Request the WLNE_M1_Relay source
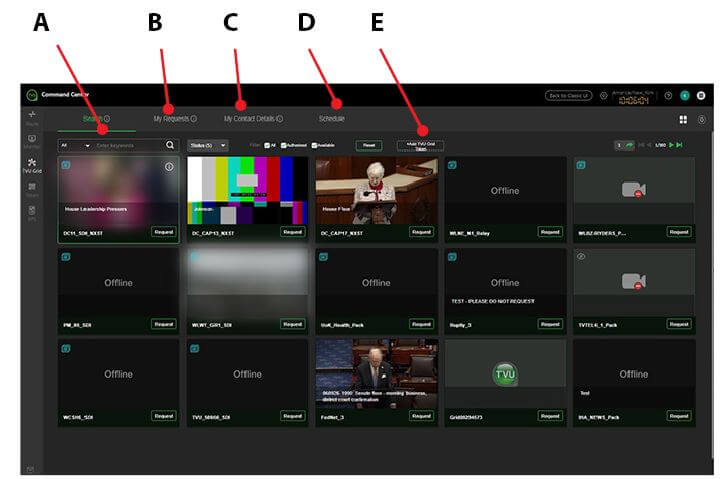 [550, 232]
